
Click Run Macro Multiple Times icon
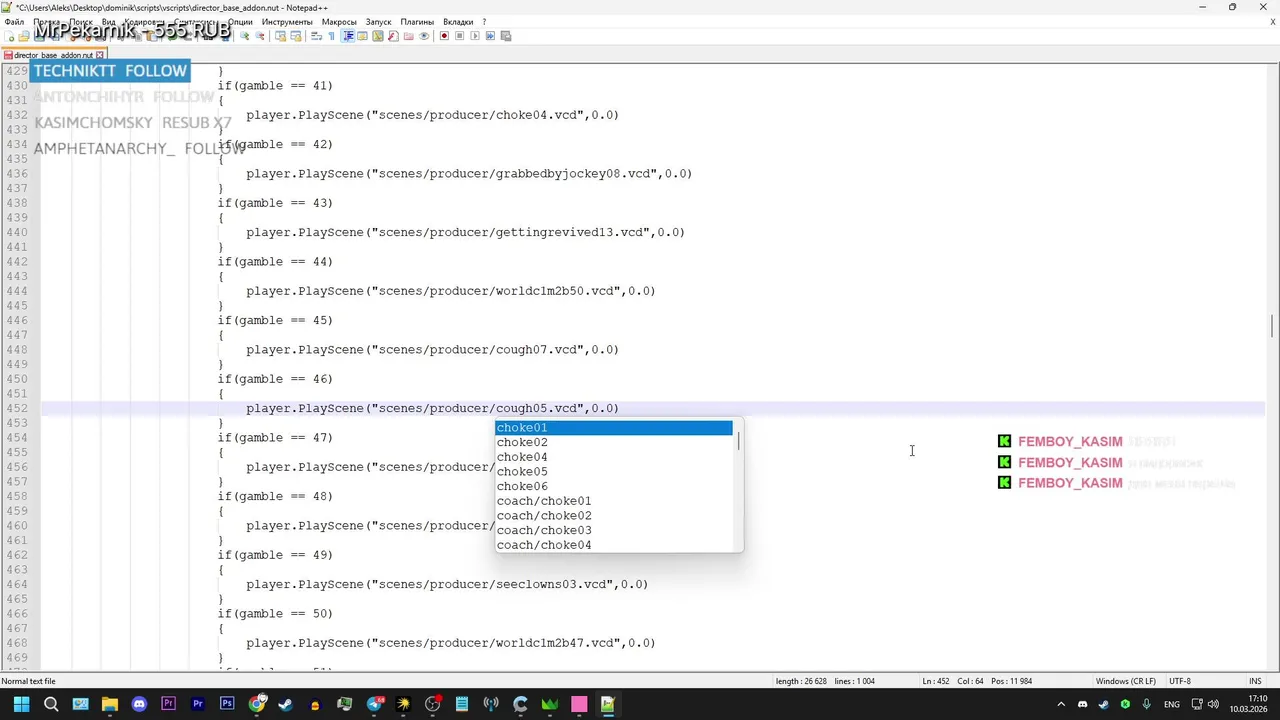(x=490, y=36)
